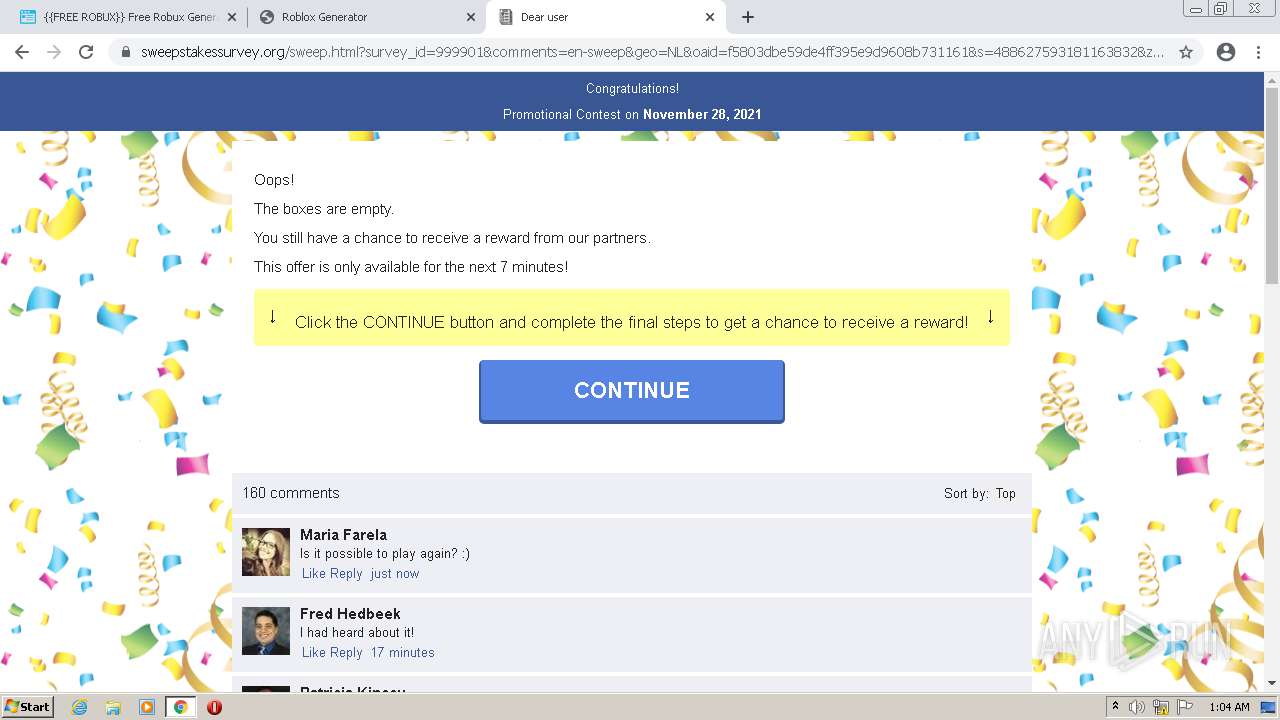Screen dimensions: 1280x720
Task: Click the taskbar clock showing 1:04 AM
Action: point(1229,707)
